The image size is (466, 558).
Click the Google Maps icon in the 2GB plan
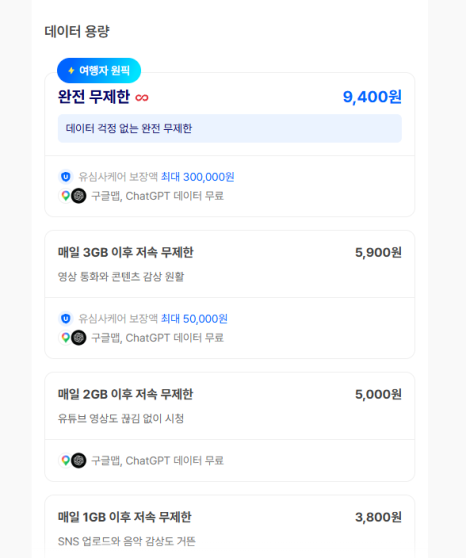click(x=66, y=460)
